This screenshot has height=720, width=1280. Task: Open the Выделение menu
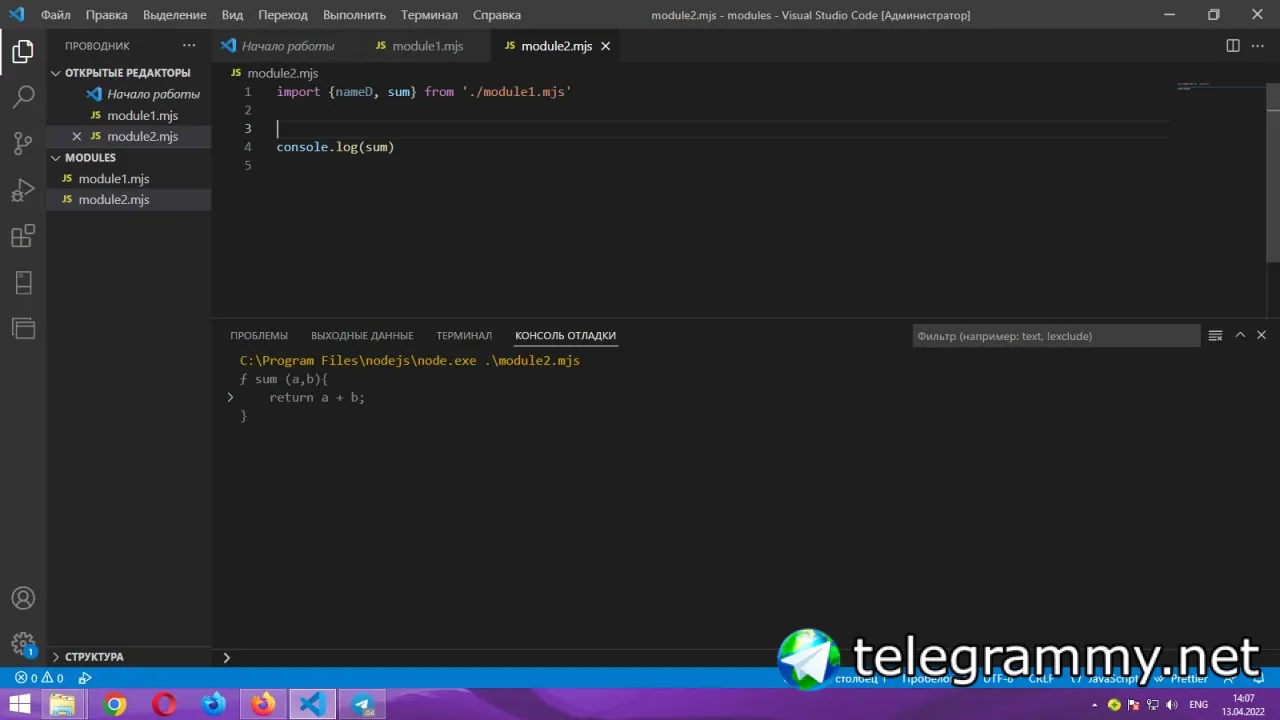pyautogui.click(x=174, y=15)
